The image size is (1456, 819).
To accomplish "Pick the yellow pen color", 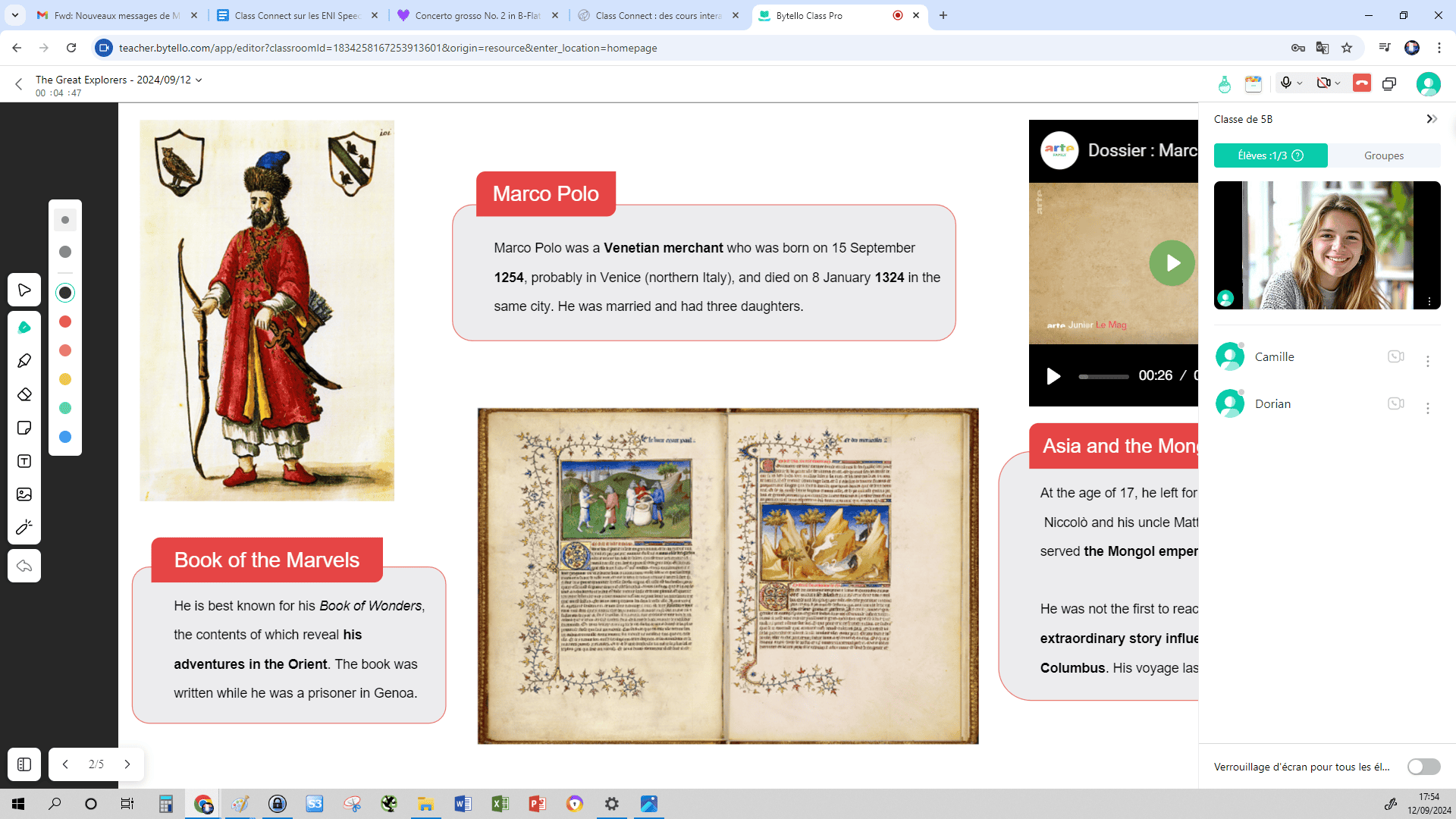I will click(x=65, y=379).
